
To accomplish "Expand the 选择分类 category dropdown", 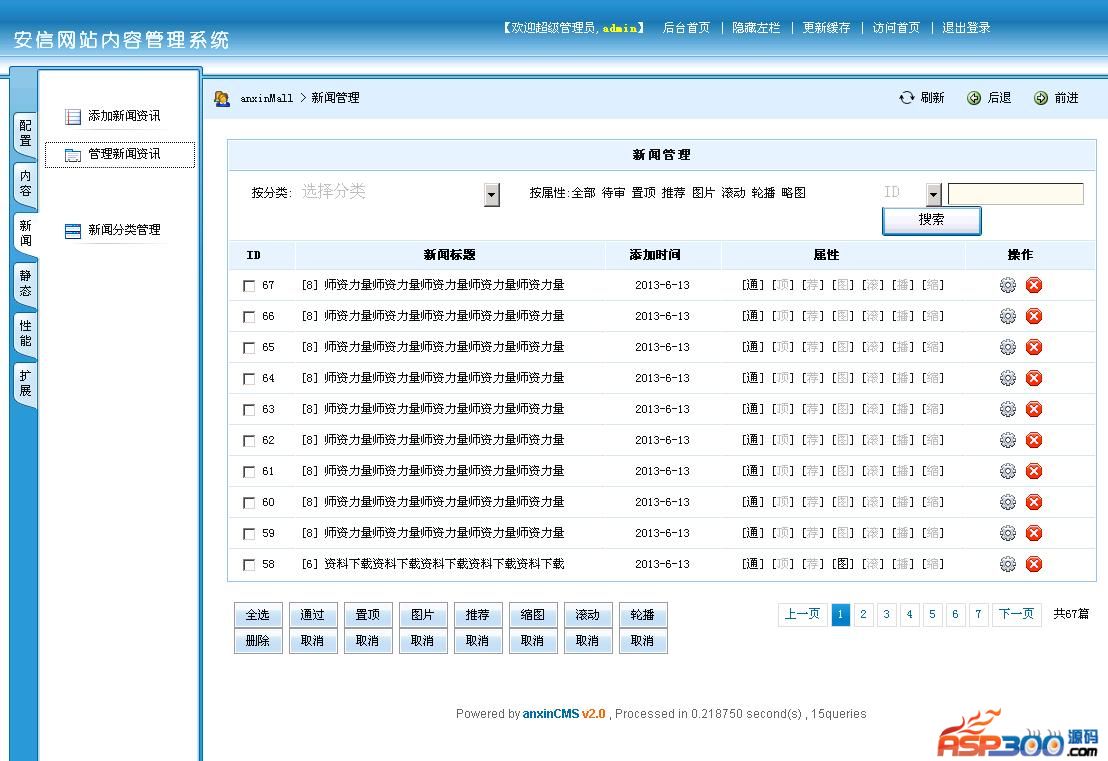I will pyautogui.click(x=491, y=194).
